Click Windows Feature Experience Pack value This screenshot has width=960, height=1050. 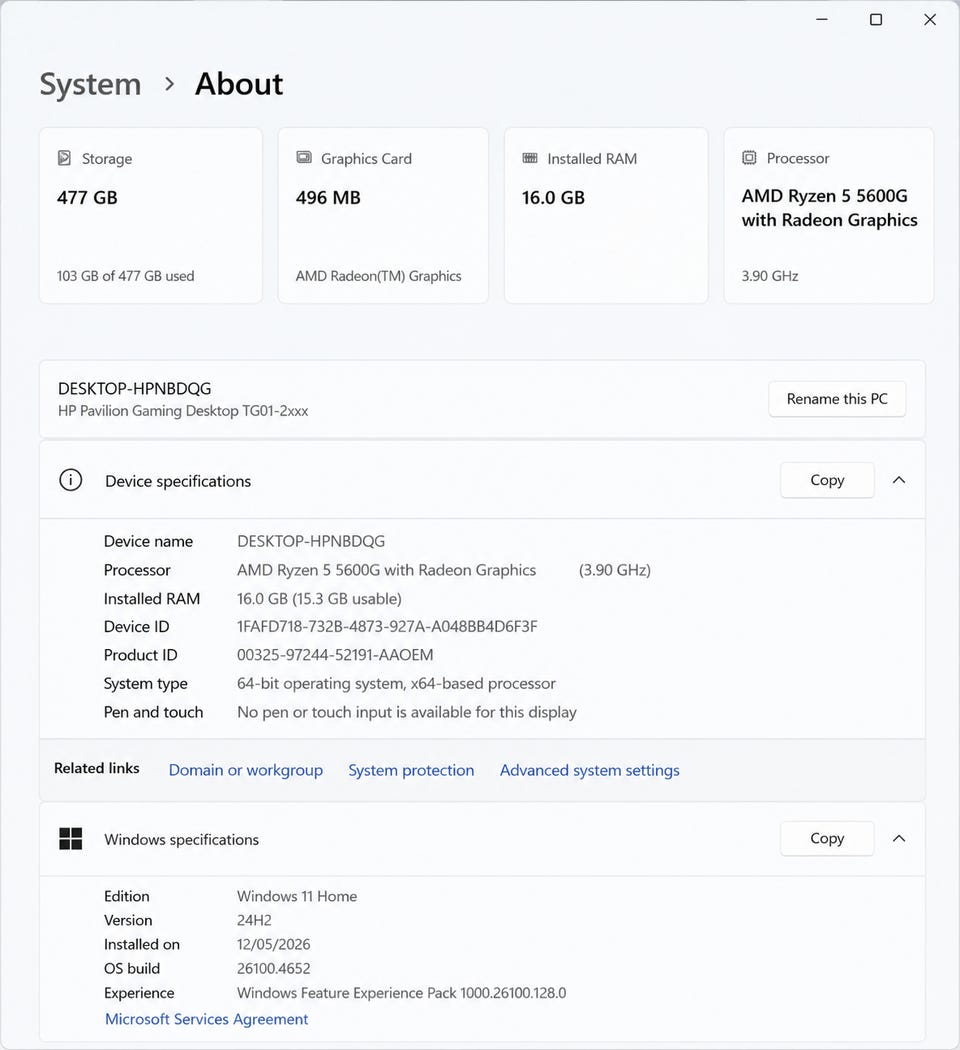(401, 993)
